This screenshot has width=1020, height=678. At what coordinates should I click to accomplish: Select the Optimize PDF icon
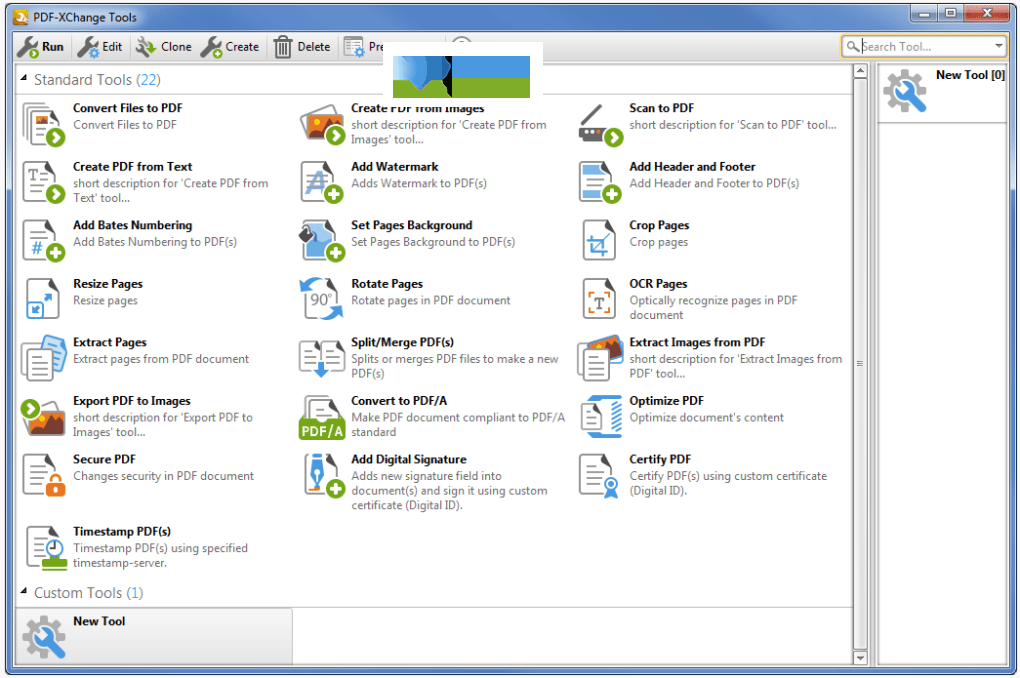(600, 416)
